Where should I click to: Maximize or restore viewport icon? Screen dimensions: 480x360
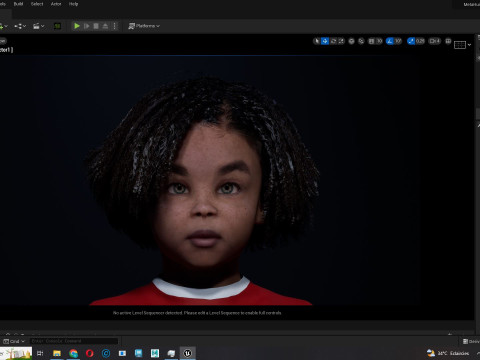448,41
